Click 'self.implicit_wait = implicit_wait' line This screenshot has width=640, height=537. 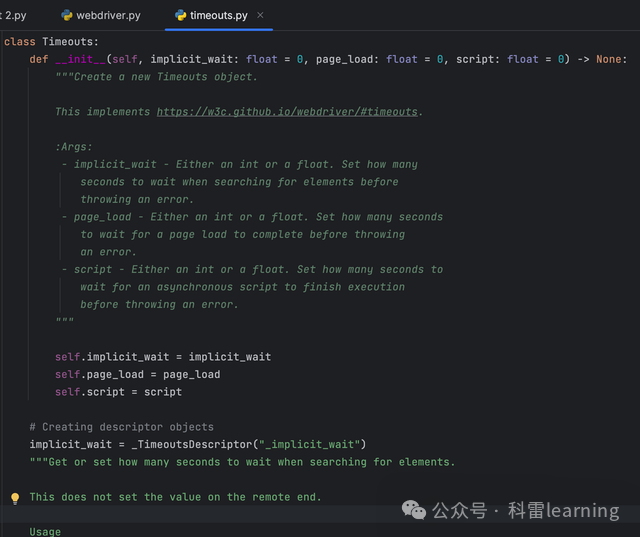pyautogui.click(x=163, y=357)
